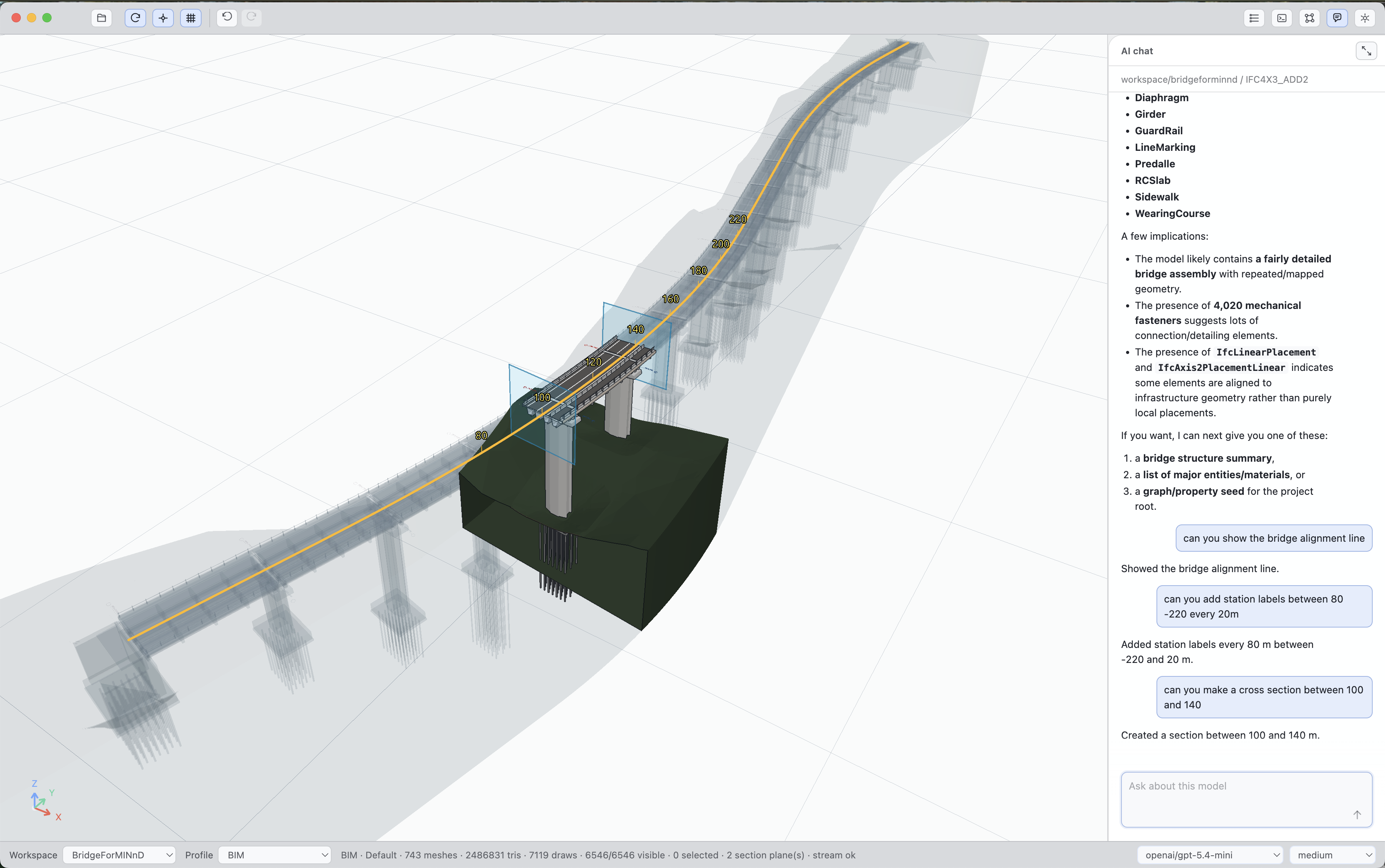Open the Workspace BridgeForMINnD dropdown
The width and height of the screenshot is (1385, 868).
pos(119,855)
